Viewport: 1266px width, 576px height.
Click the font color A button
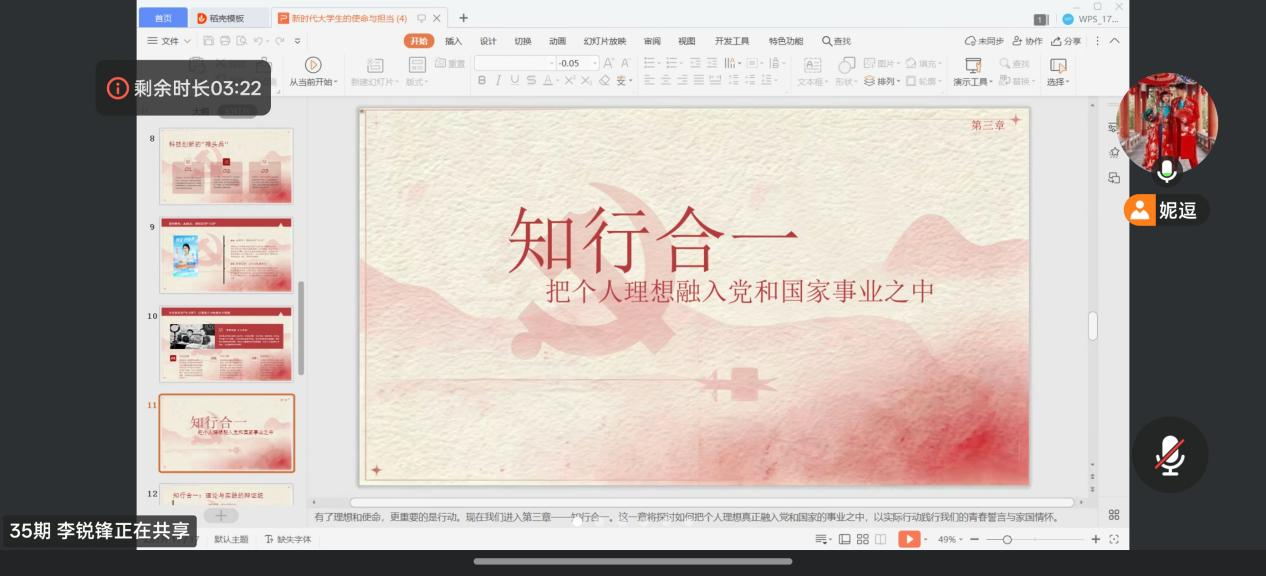coord(549,81)
